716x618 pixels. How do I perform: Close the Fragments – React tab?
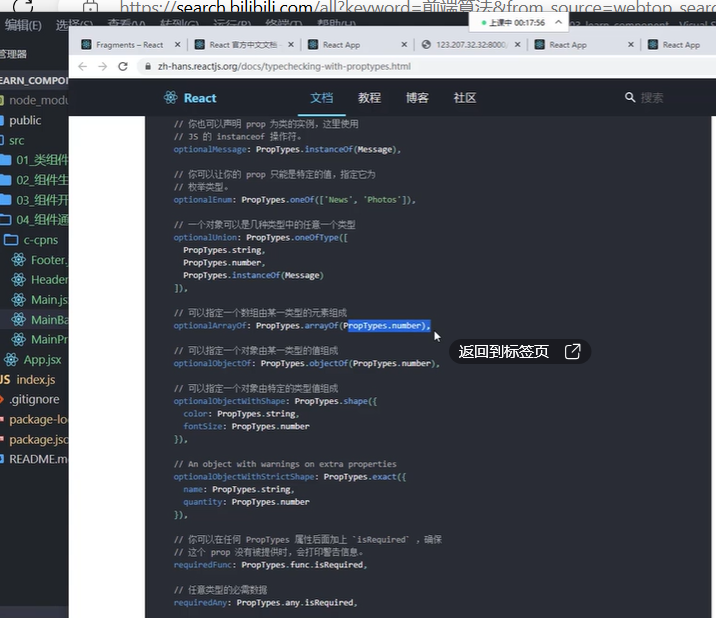click(177, 44)
